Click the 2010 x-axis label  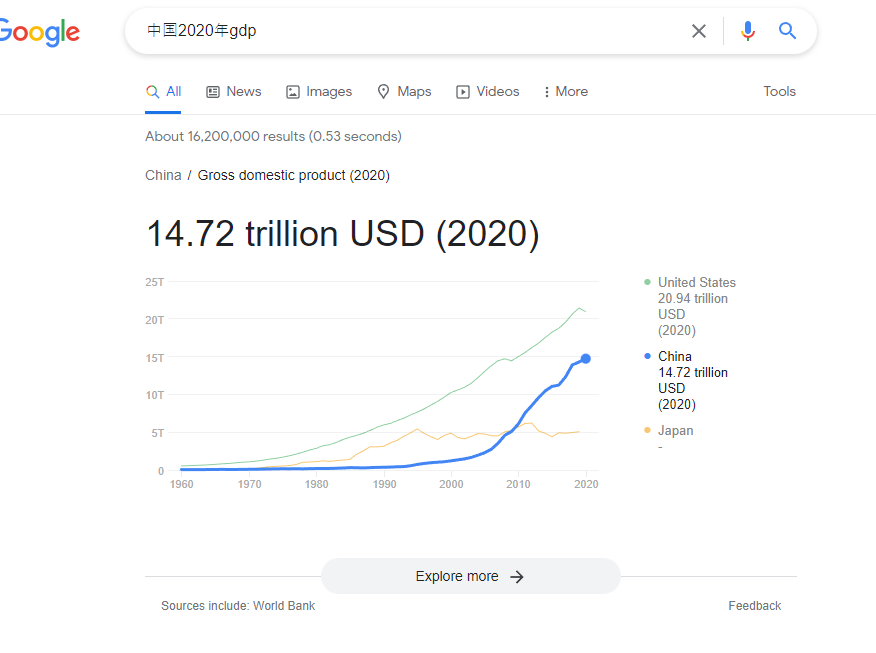tap(518, 484)
